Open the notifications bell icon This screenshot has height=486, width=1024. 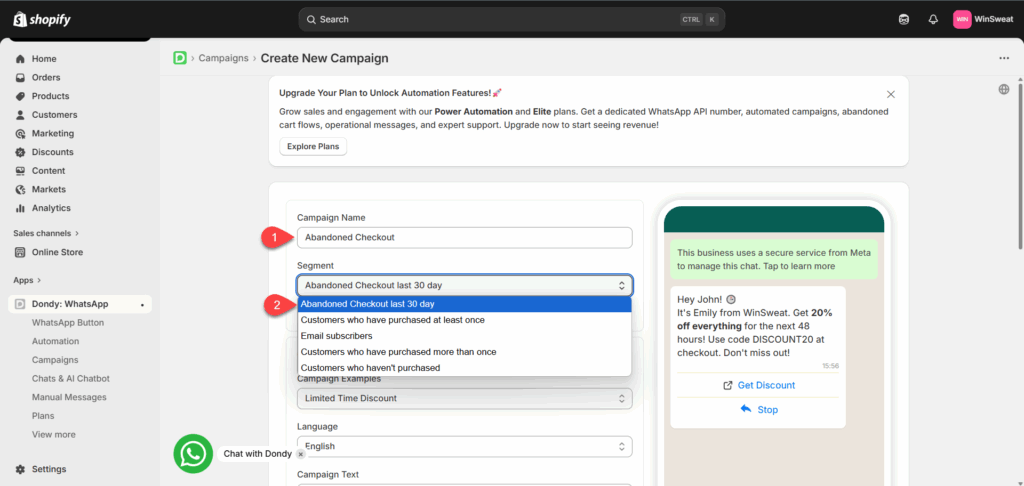(x=933, y=19)
